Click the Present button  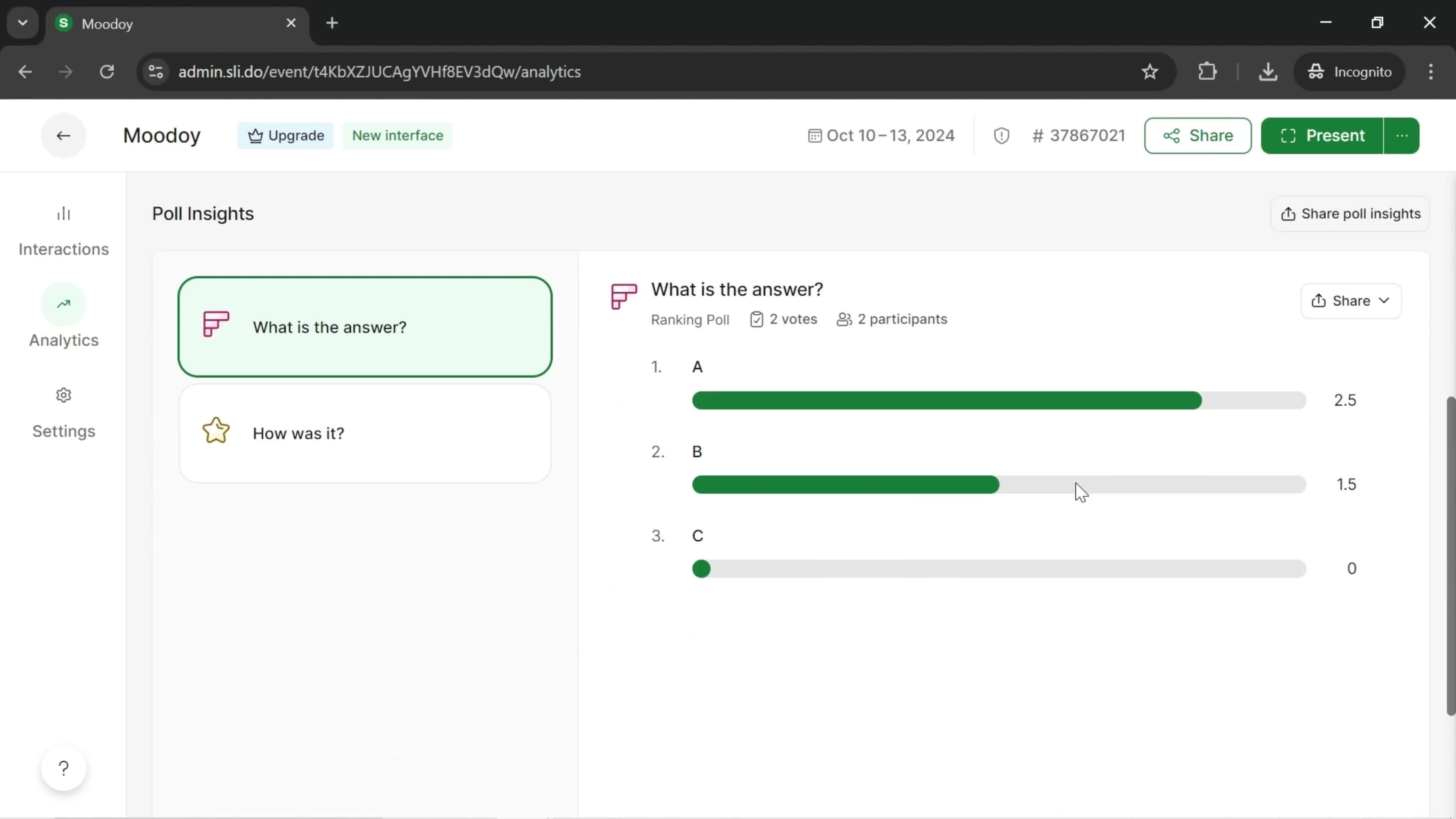1326,135
